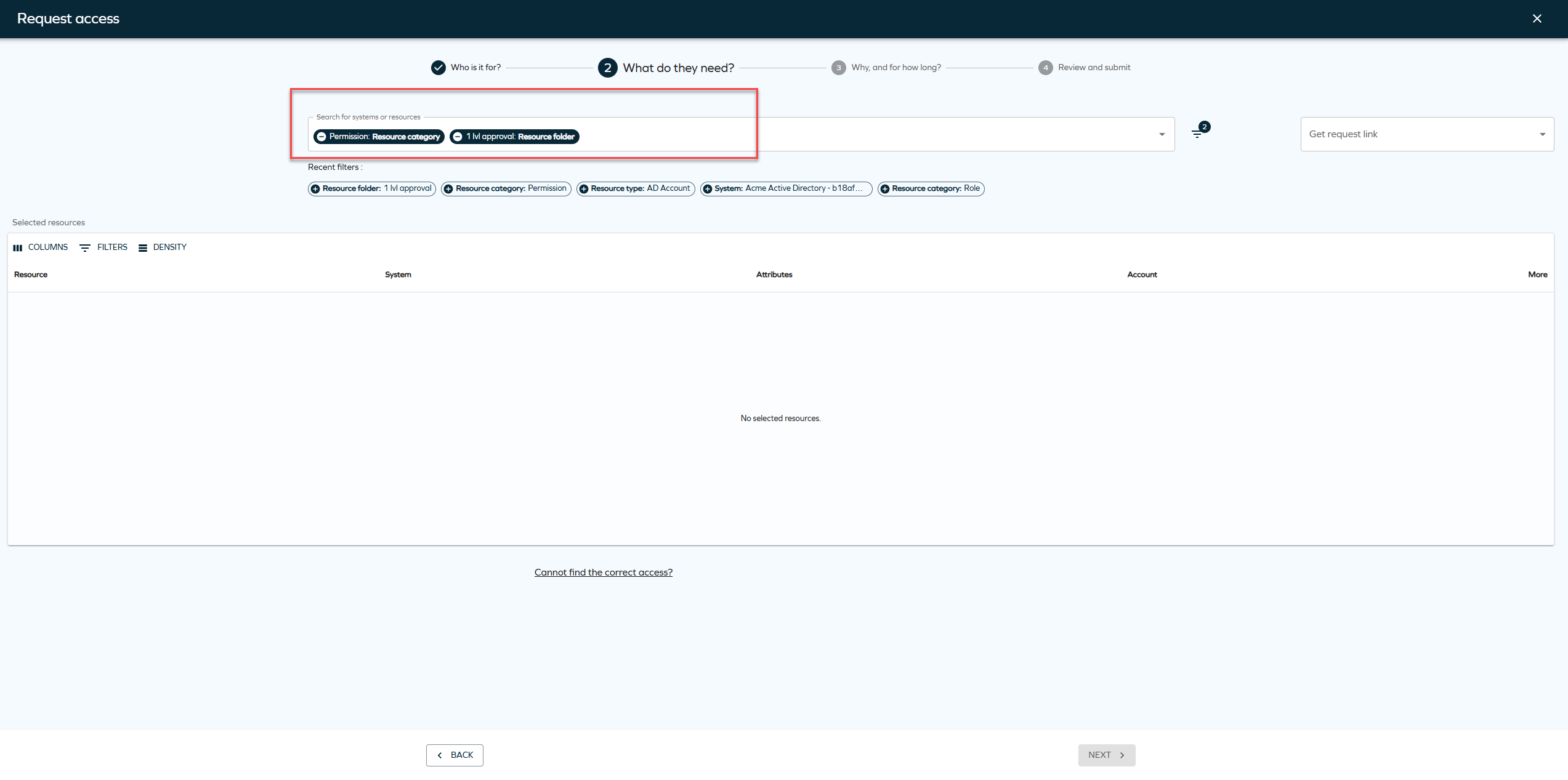Open the COLUMNS panel of the resources table
1568x780 pixels.
tap(41, 247)
